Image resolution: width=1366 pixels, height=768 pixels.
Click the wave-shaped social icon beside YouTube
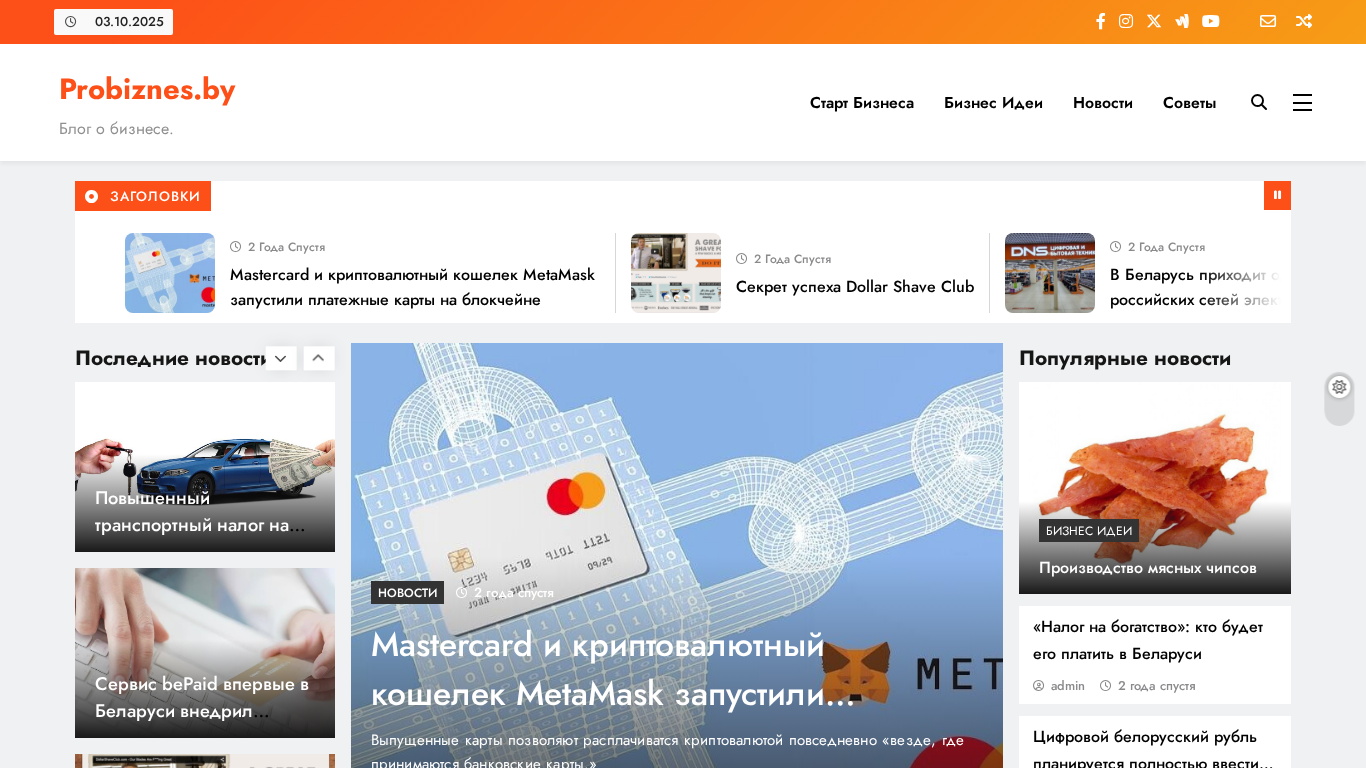click(1182, 21)
